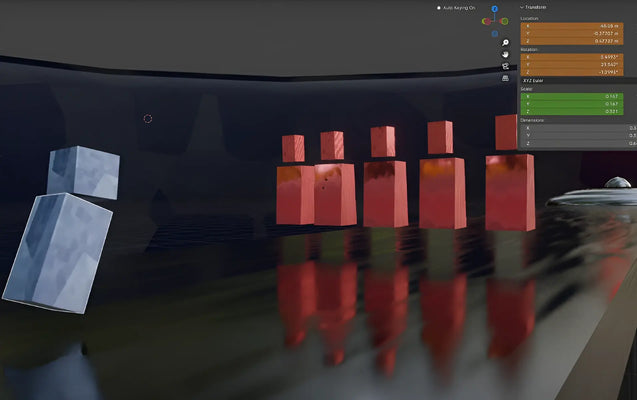Screen dimensions: 637x400
Task: Select the blue block figure's head cube
Action: (x=82, y=171)
